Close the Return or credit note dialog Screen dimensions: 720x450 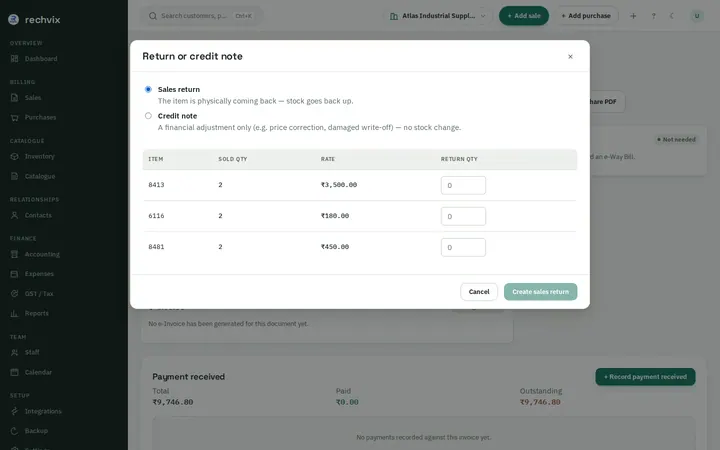570,56
